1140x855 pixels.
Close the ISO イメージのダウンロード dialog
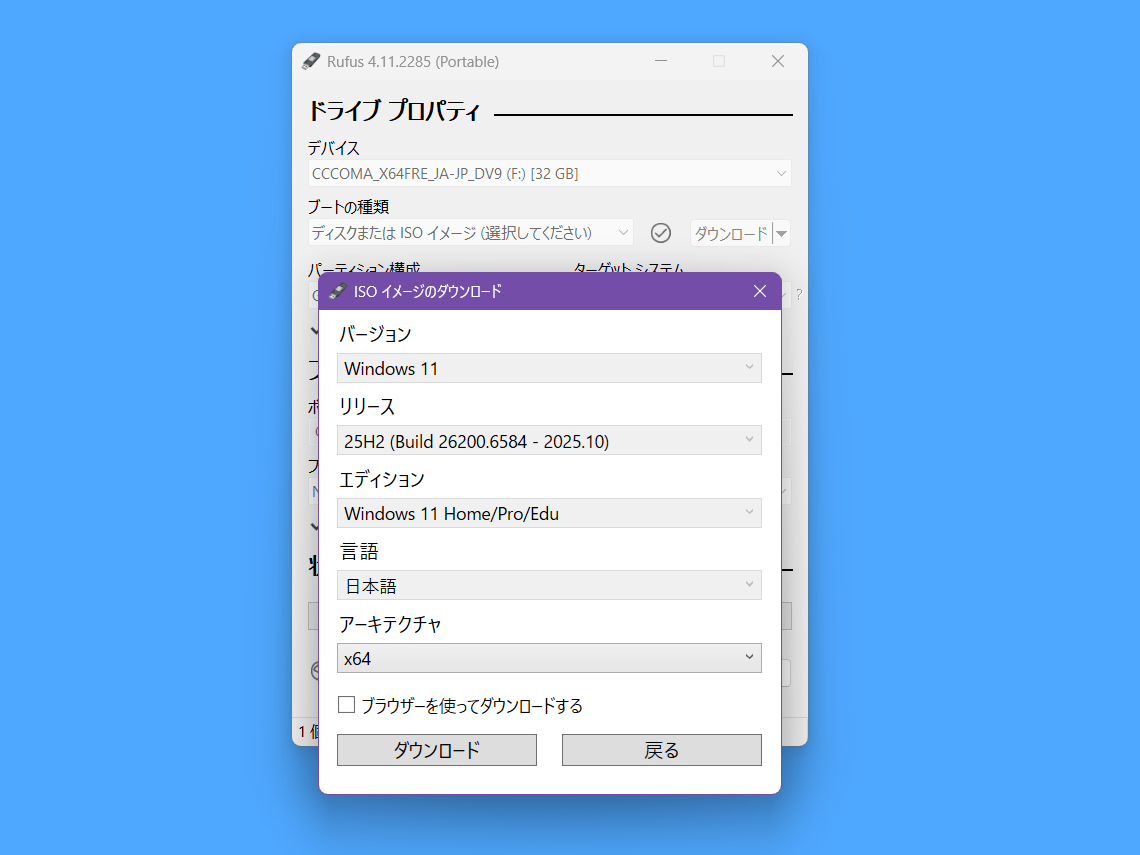[x=759, y=291]
